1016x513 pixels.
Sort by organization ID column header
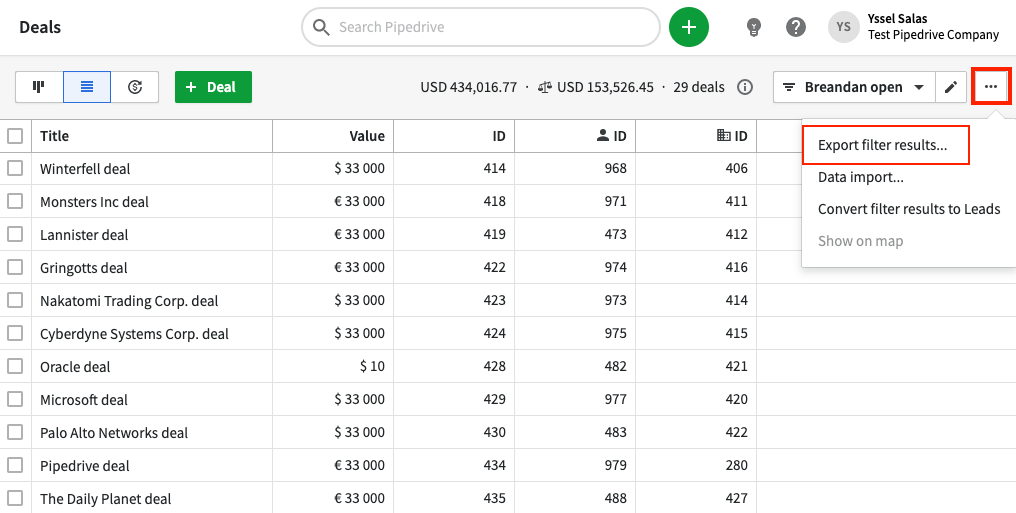click(x=732, y=136)
